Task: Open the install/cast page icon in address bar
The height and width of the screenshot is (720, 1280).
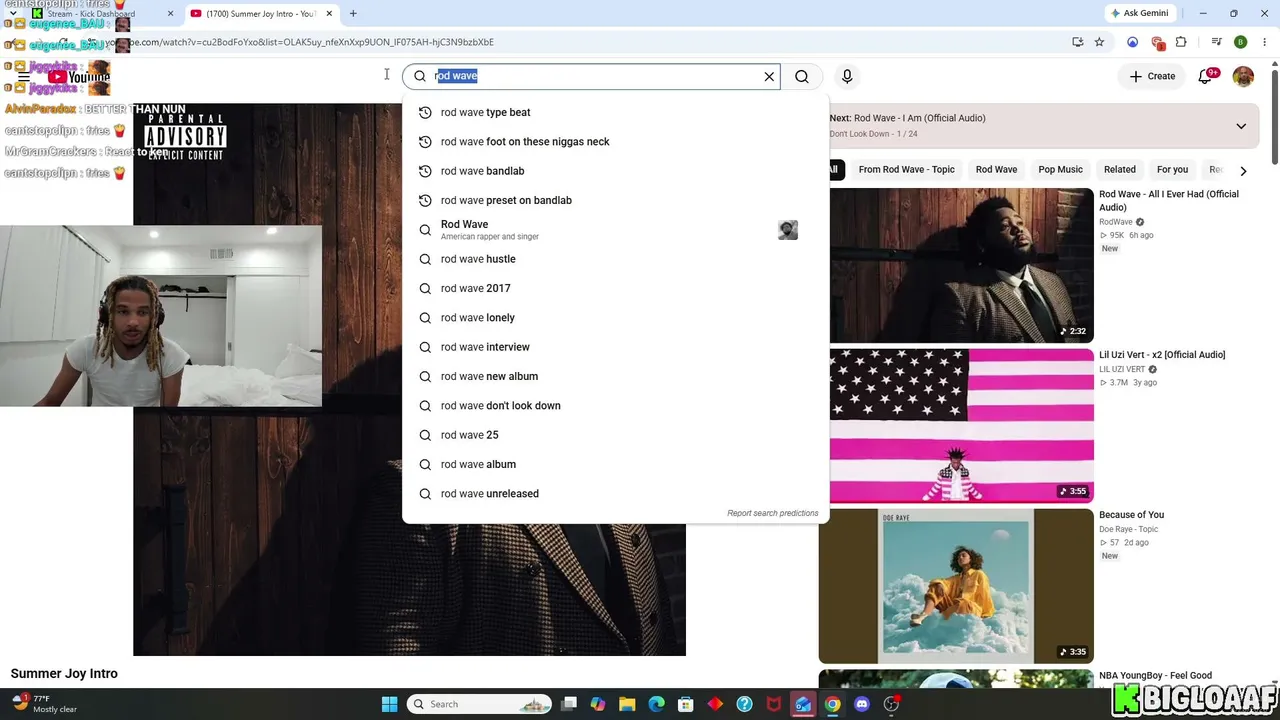Action: [1077, 42]
